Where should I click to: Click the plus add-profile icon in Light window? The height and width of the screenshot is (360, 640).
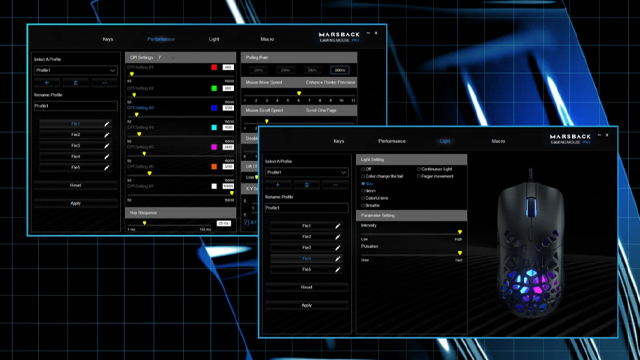(x=278, y=185)
